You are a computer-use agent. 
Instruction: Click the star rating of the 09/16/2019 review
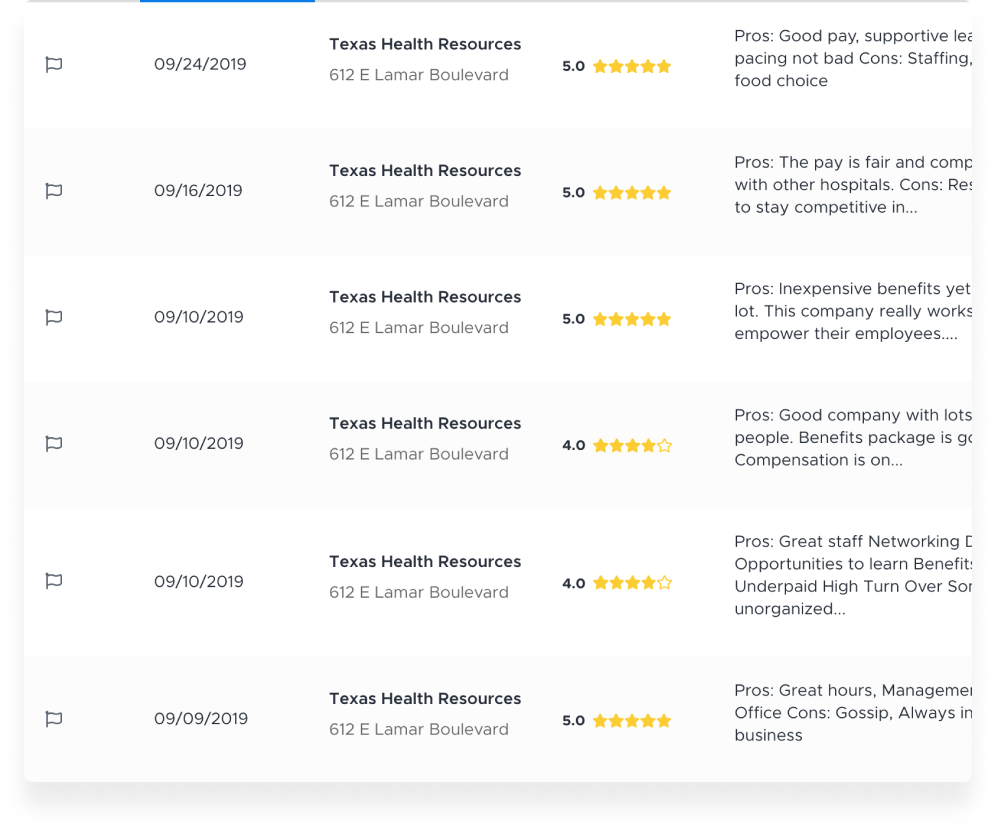click(632, 192)
